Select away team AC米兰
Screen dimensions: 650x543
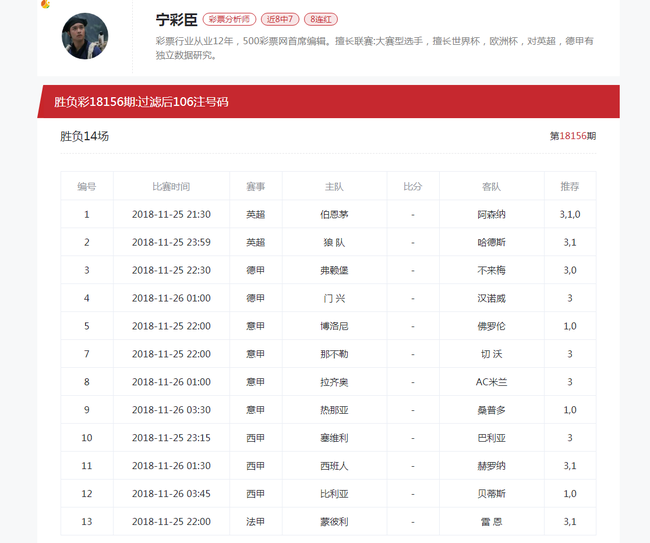pos(492,382)
